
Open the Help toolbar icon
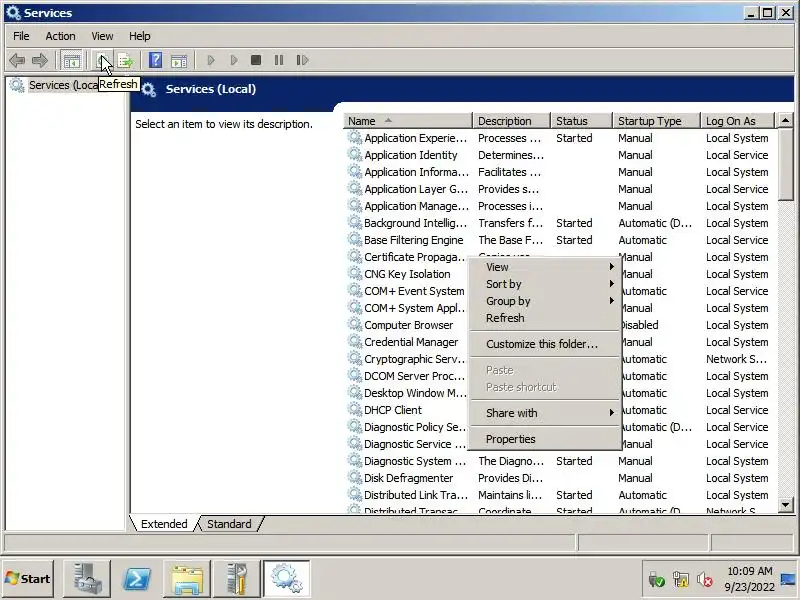point(156,61)
